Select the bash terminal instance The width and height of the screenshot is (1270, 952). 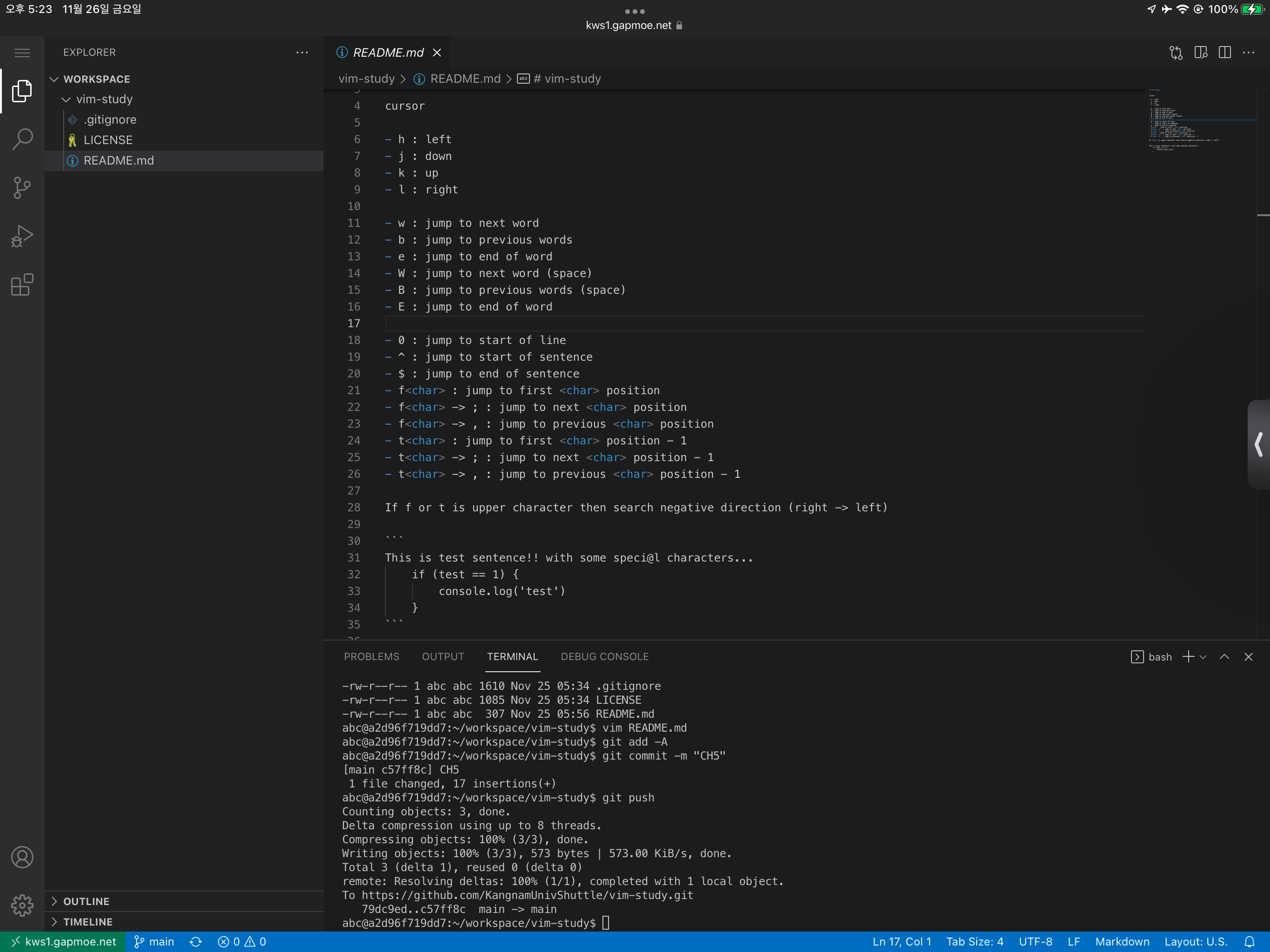(1151, 657)
